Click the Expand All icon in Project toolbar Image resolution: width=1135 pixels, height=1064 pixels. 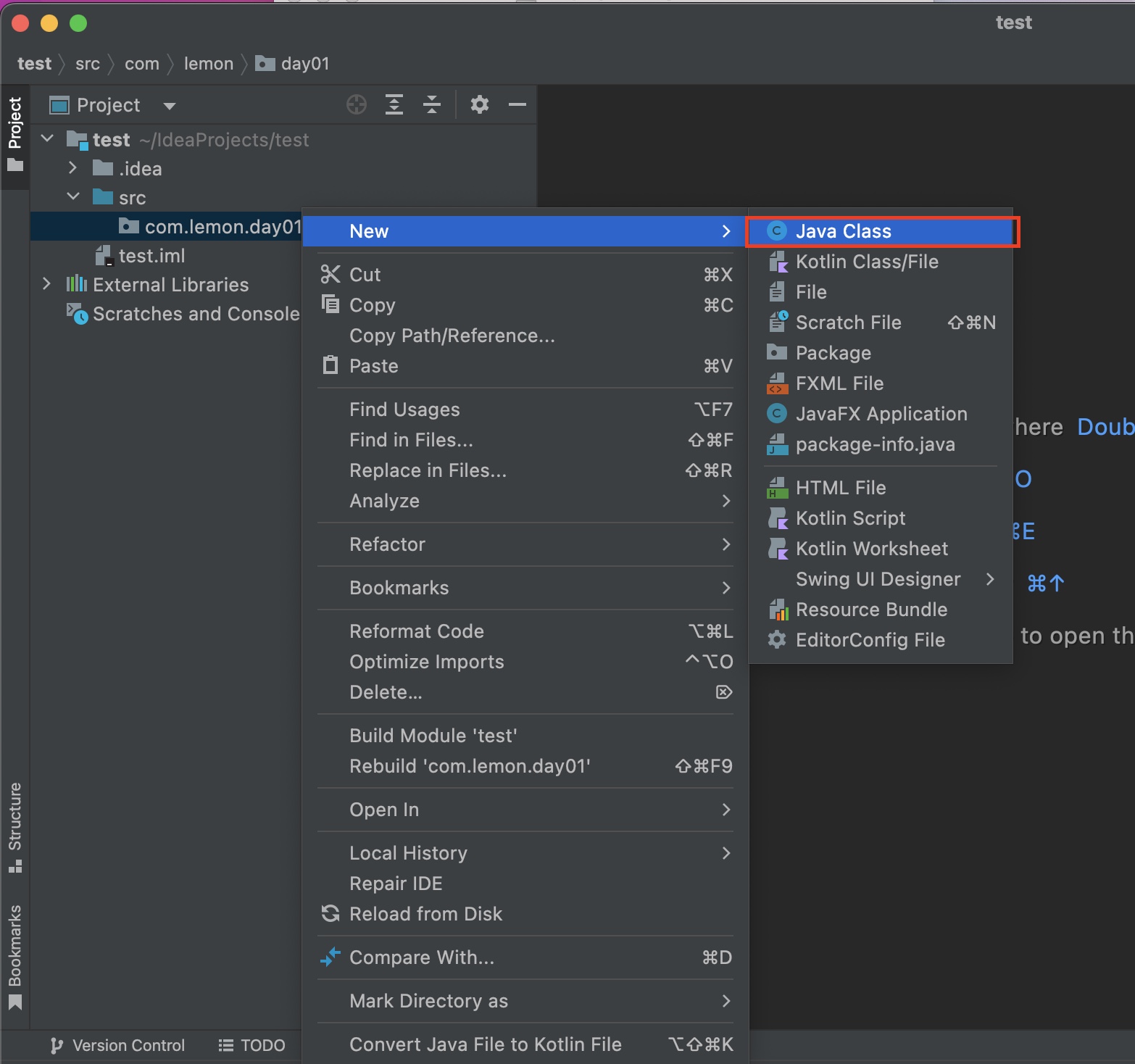coord(394,105)
